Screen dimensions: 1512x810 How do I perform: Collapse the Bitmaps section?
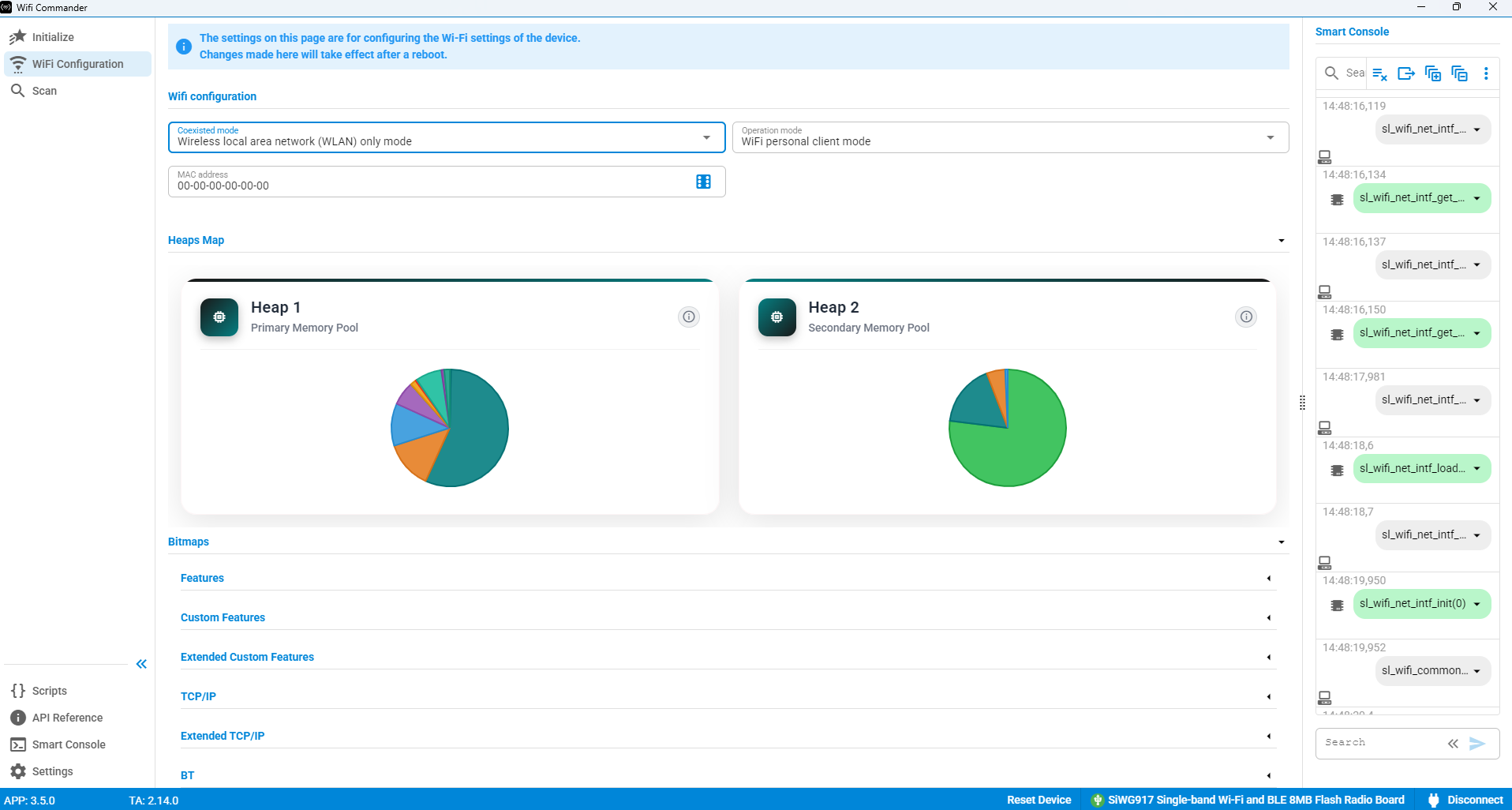coord(1282,542)
